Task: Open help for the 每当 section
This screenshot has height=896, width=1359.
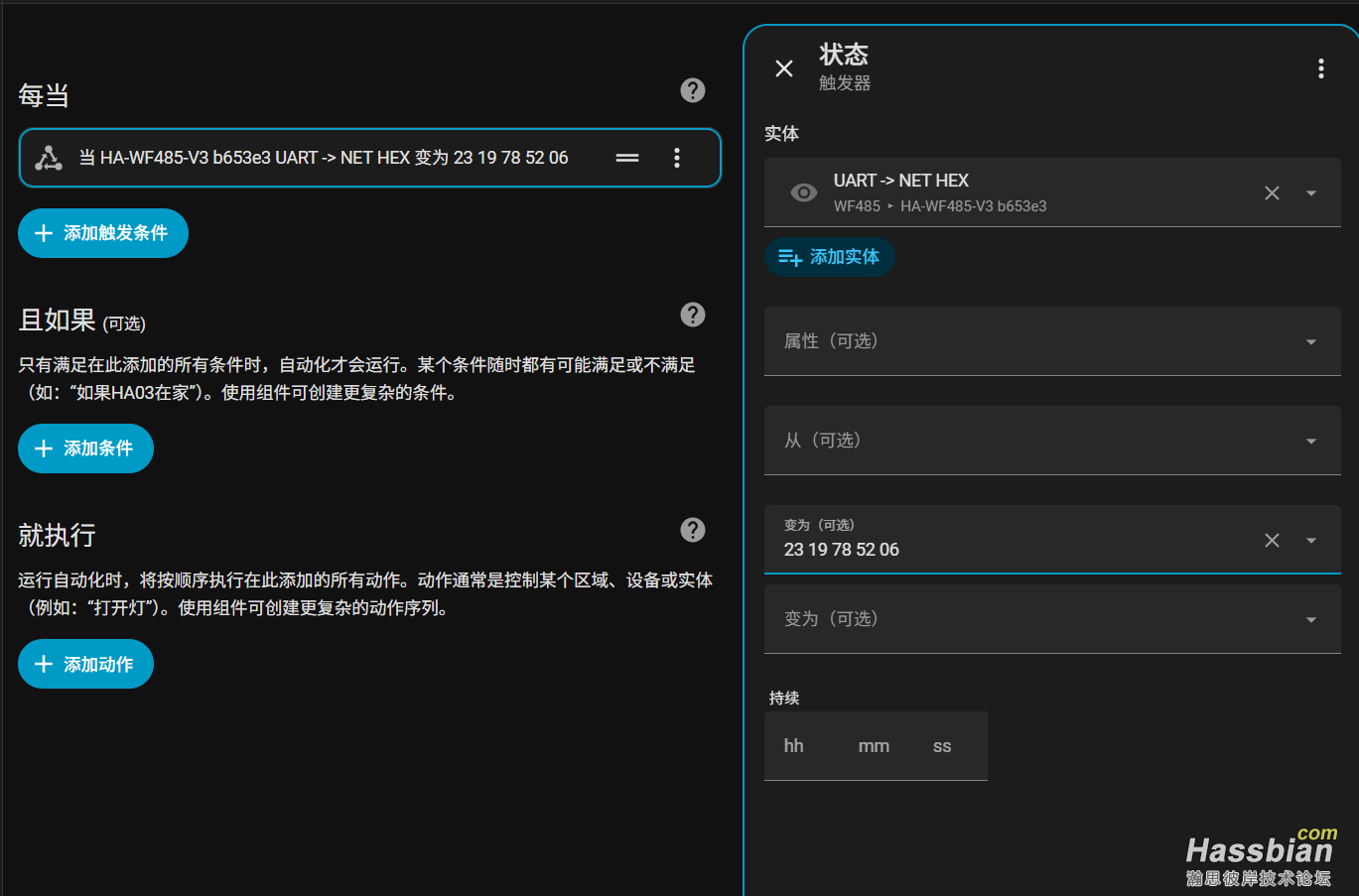Action: 693,90
